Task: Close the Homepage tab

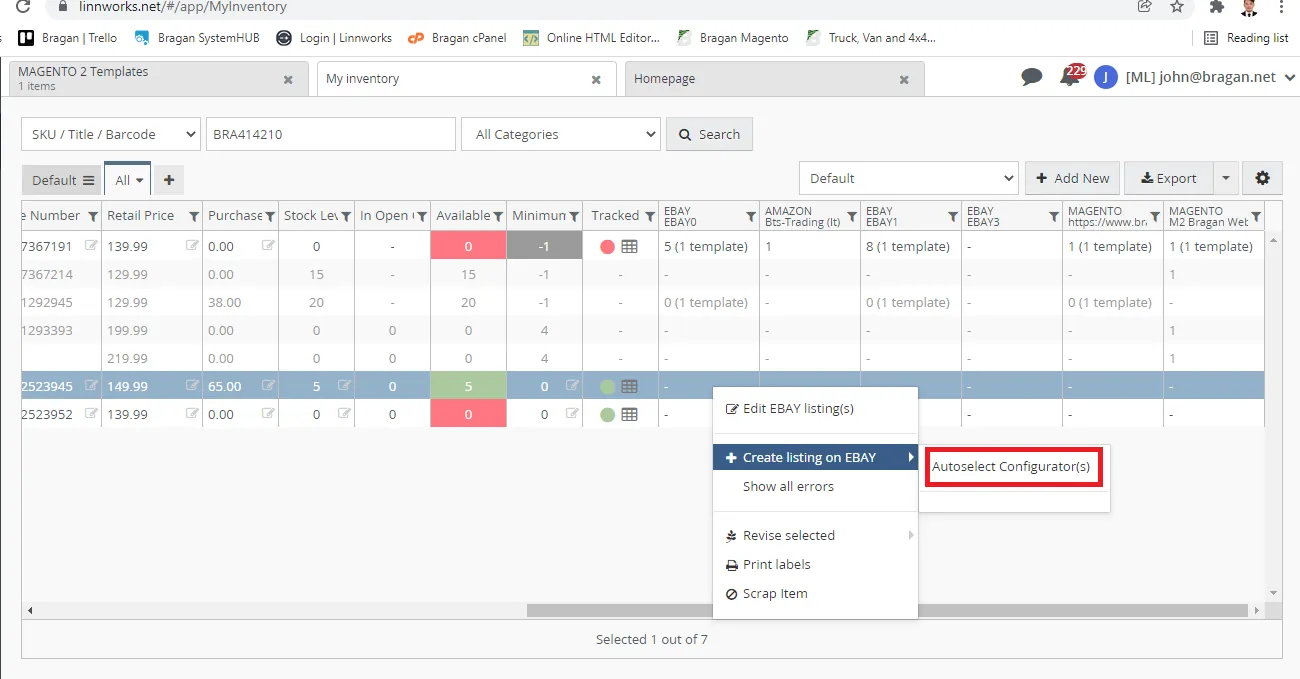Action: 904,80
